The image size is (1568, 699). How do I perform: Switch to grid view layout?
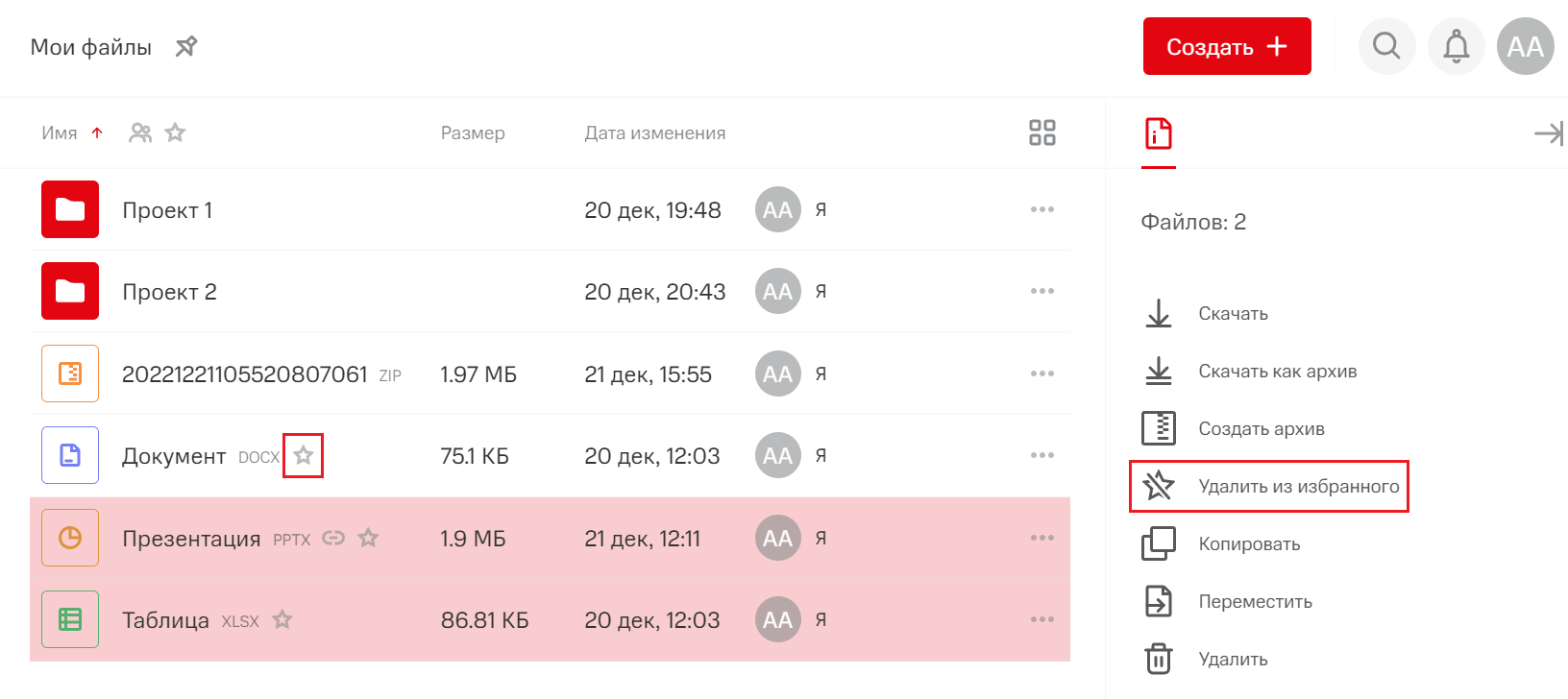(x=1042, y=133)
